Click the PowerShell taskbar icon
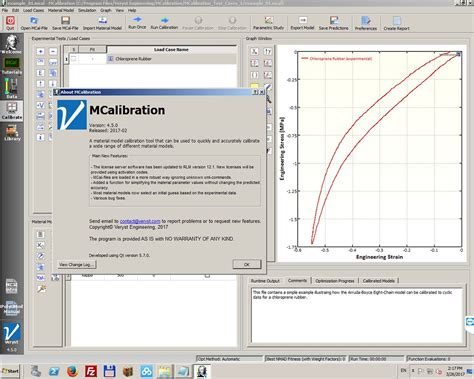 [54, 371]
